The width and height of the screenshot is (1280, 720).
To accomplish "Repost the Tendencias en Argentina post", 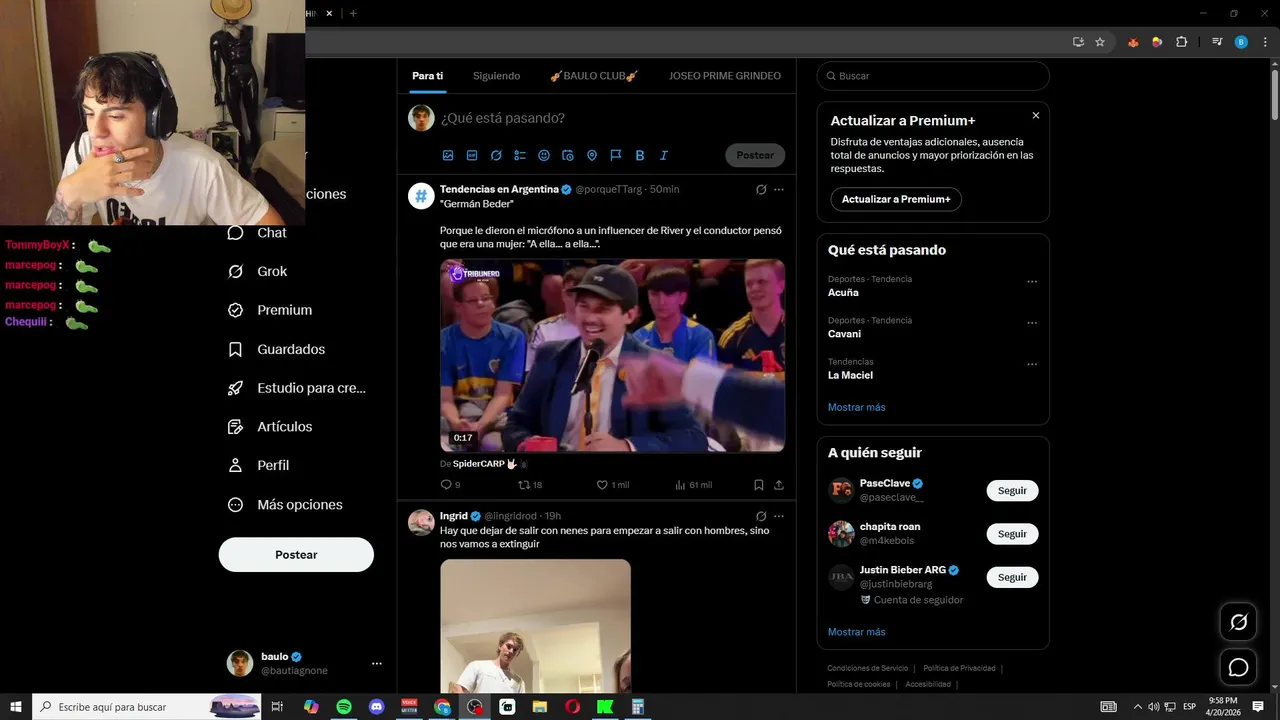I will pos(529,485).
